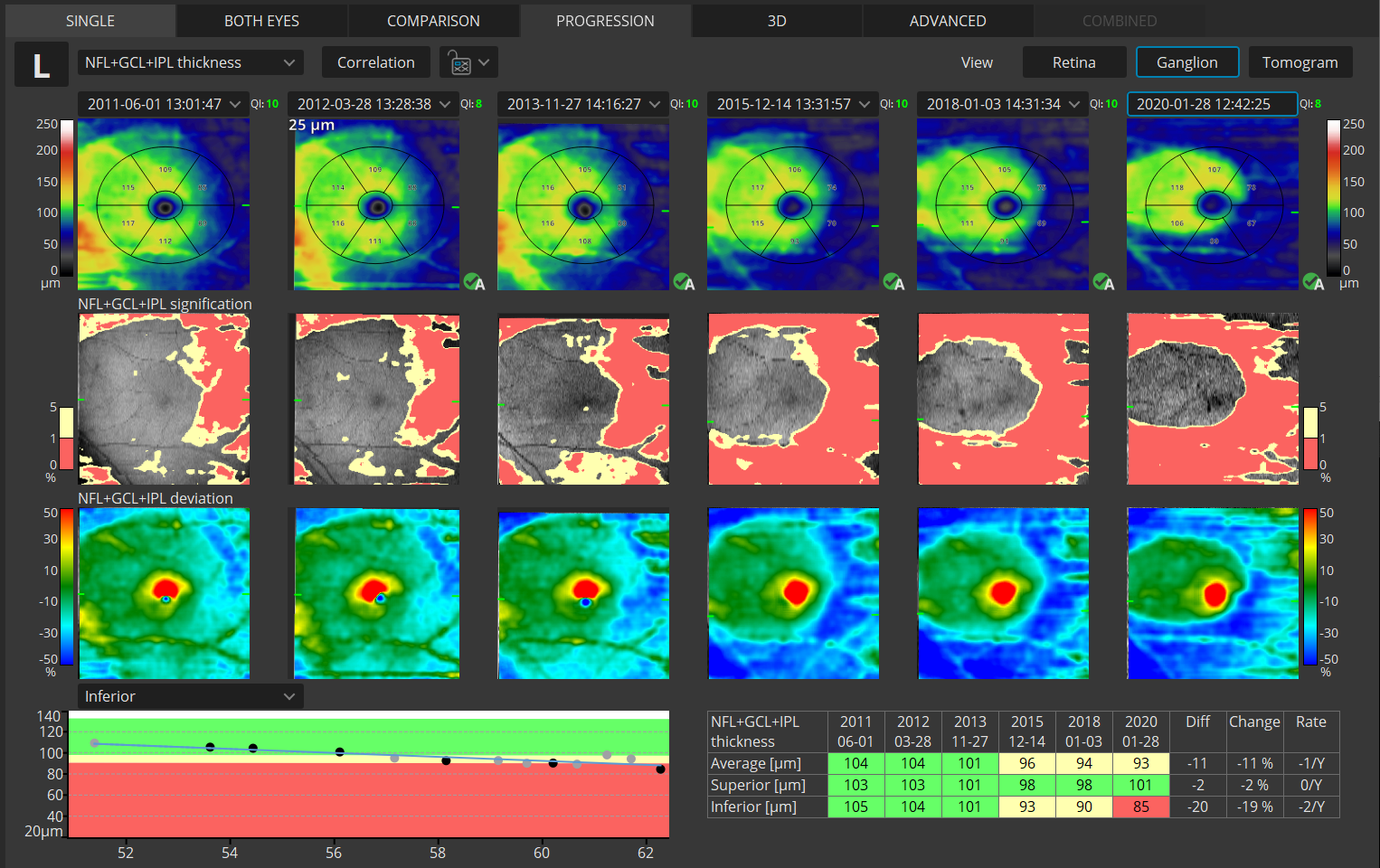Image resolution: width=1380 pixels, height=868 pixels.
Task: Go to the BOTH EYES tab
Action: point(261,21)
